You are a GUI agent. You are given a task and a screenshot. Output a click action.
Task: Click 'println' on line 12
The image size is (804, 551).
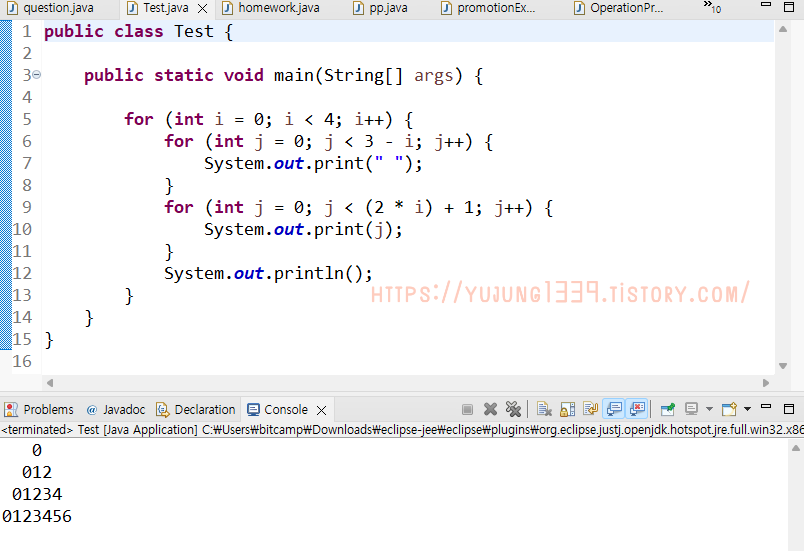309,273
